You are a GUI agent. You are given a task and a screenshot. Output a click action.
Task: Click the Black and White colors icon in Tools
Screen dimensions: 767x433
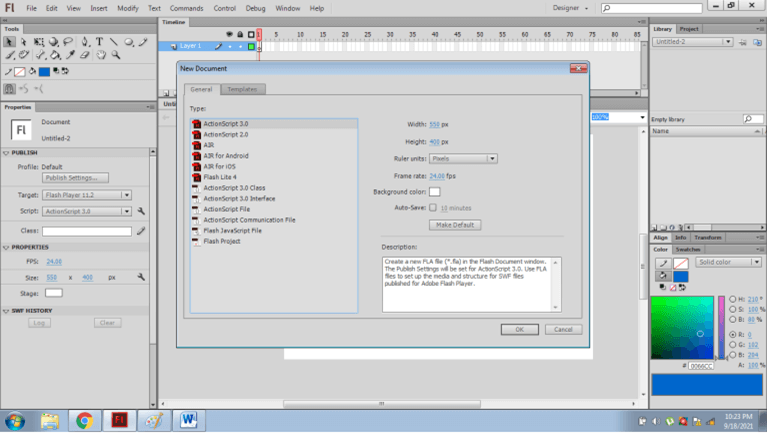tap(56, 71)
